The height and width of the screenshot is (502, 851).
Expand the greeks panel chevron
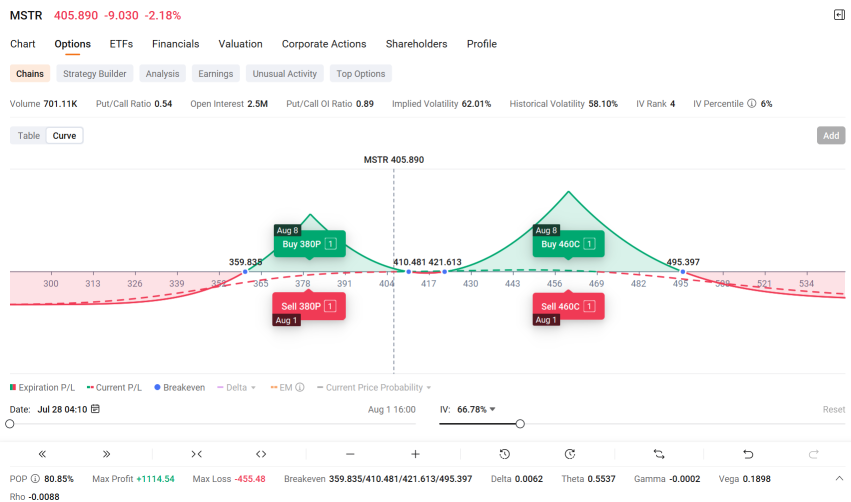(839, 478)
